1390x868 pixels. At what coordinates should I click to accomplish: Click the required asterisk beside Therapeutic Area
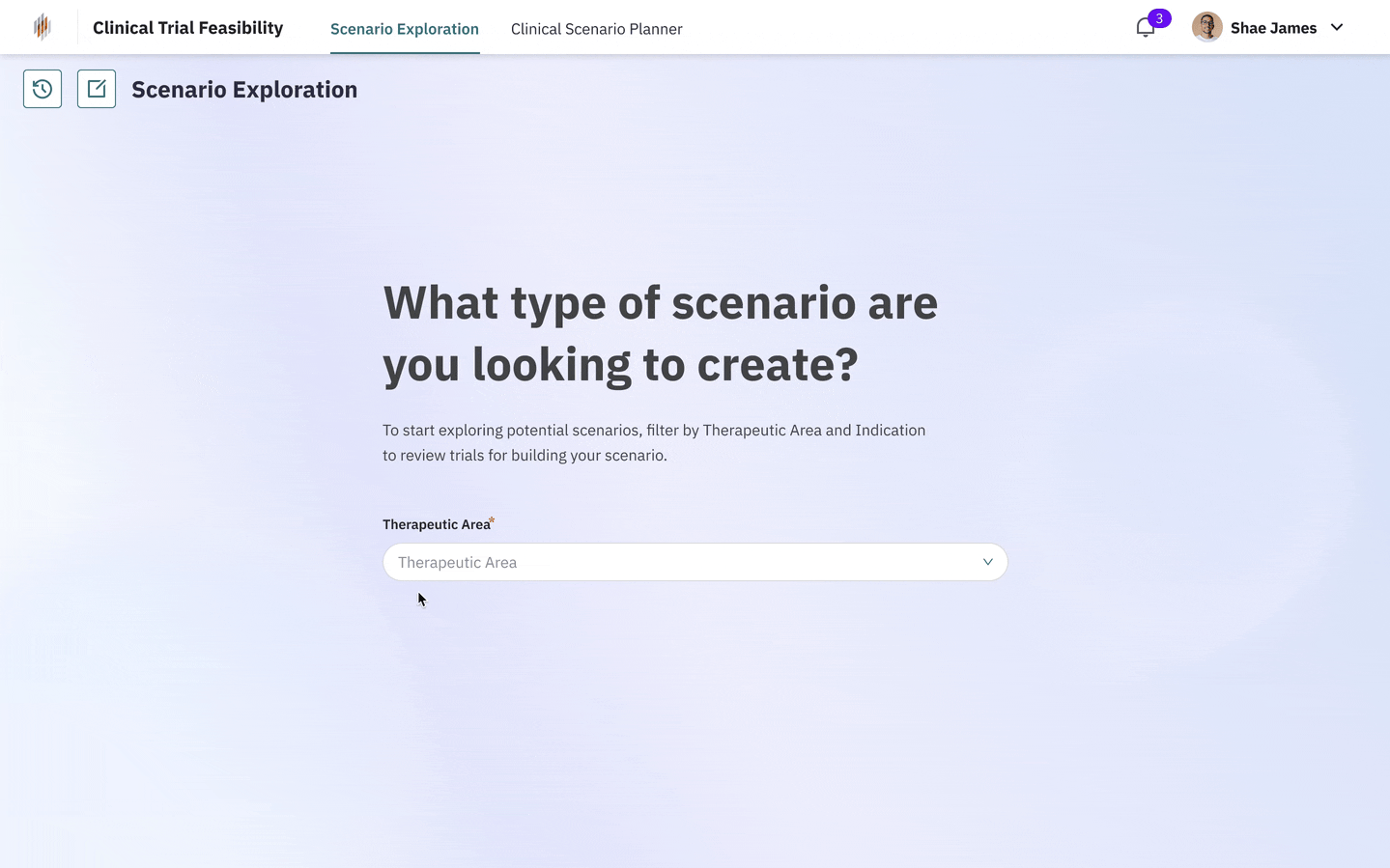[x=492, y=520]
